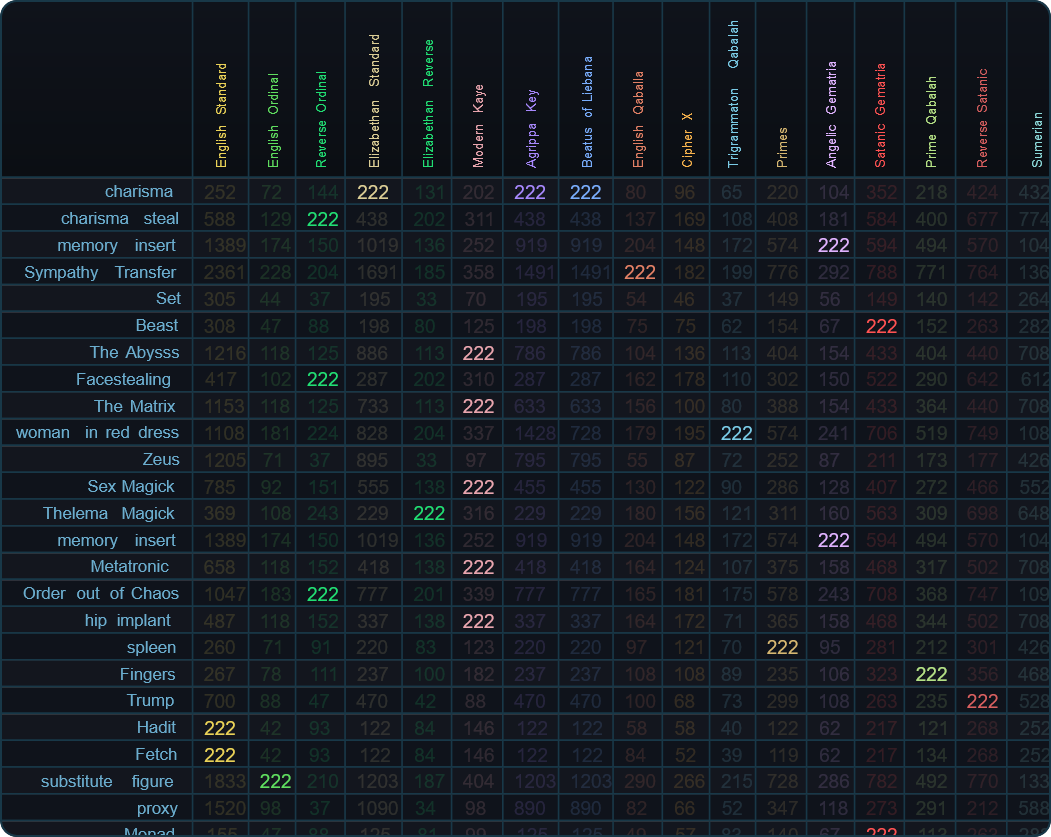Screen dimensions: 1051x837
Task: Click the English Standard column header
Action: tap(221, 116)
